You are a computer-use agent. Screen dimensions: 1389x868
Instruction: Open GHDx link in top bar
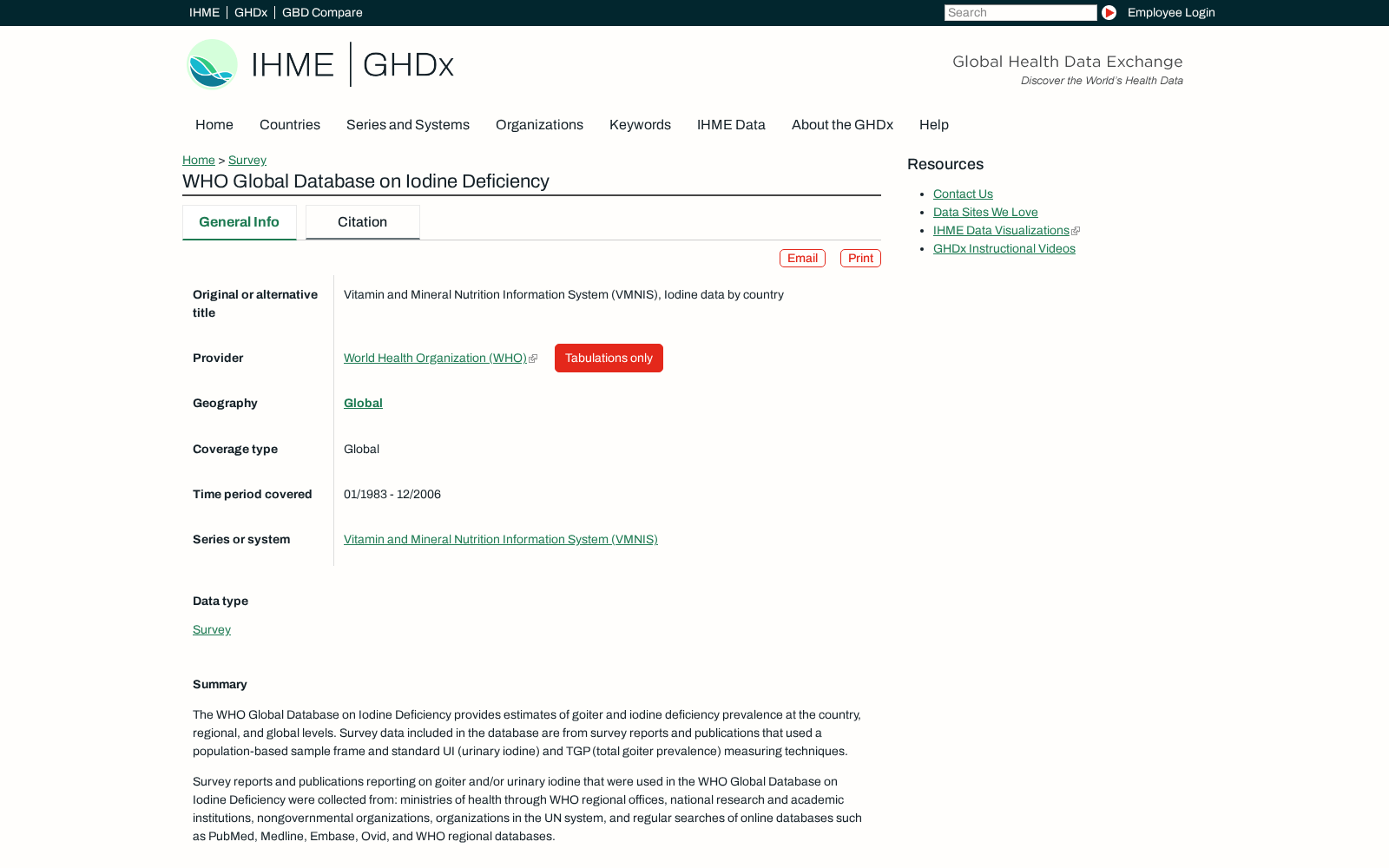tap(251, 13)
